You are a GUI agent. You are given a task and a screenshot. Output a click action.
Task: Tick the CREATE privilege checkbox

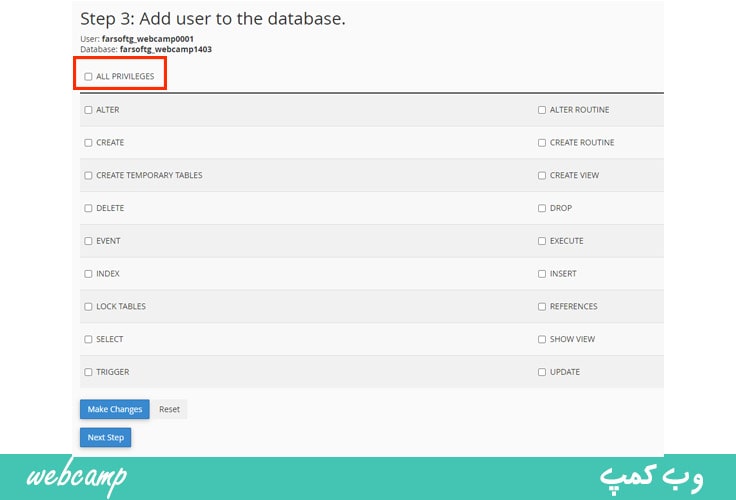point(88,143)
